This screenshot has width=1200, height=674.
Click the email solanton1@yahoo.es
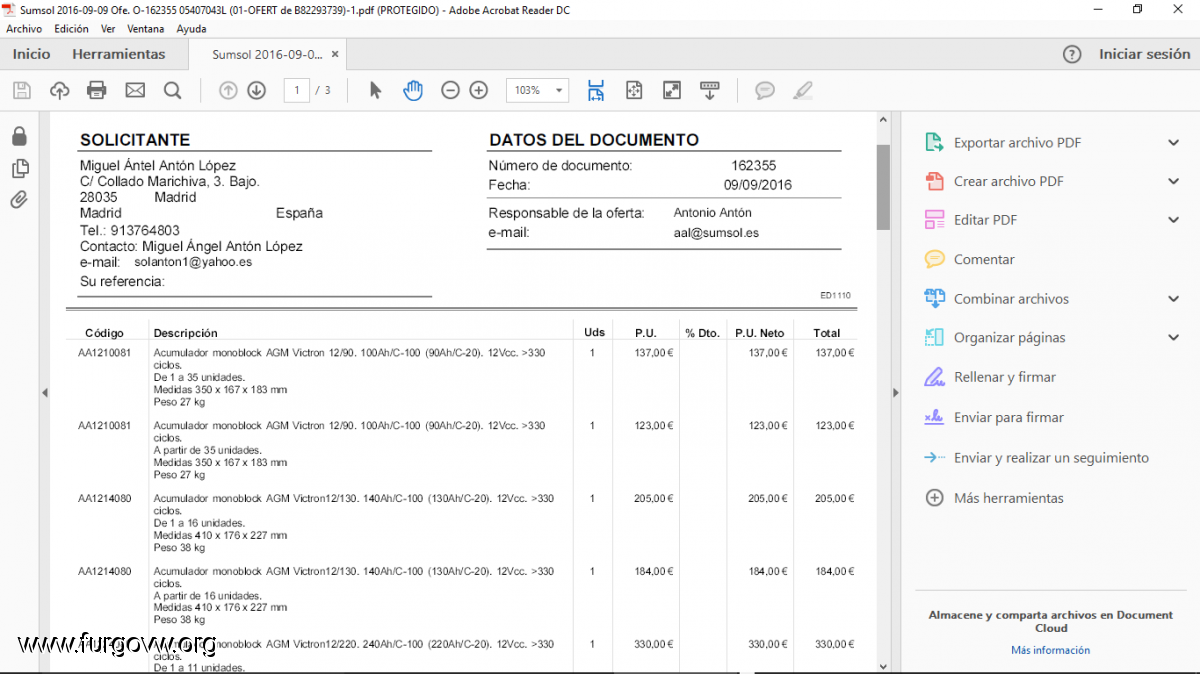click(x=193, y=262)
